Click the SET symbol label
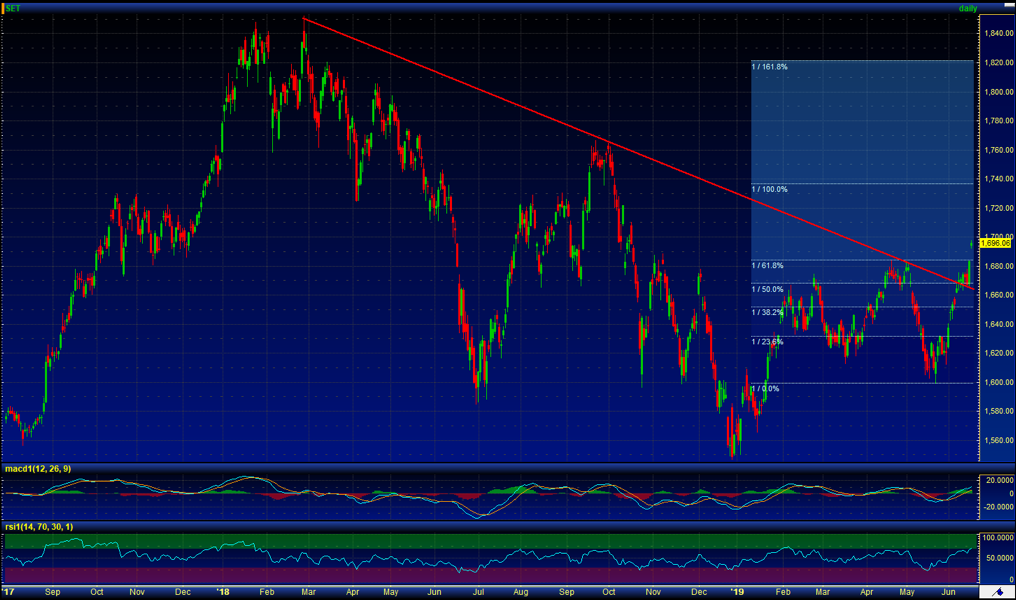This screenshot has width=1016, height=600. (x=13, y=8)
